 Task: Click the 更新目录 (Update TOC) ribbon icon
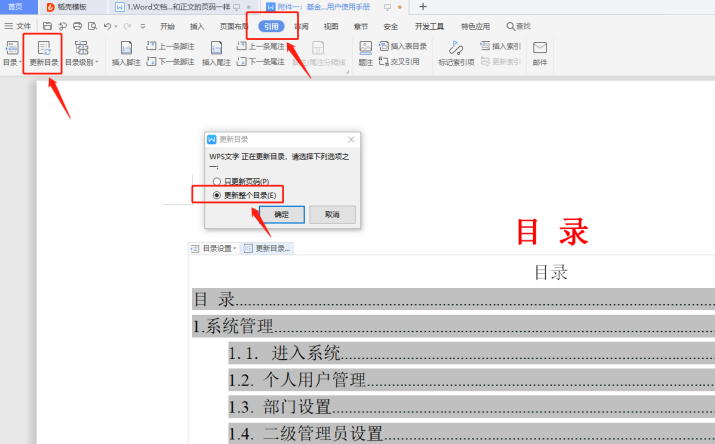(x=42, y=52)
